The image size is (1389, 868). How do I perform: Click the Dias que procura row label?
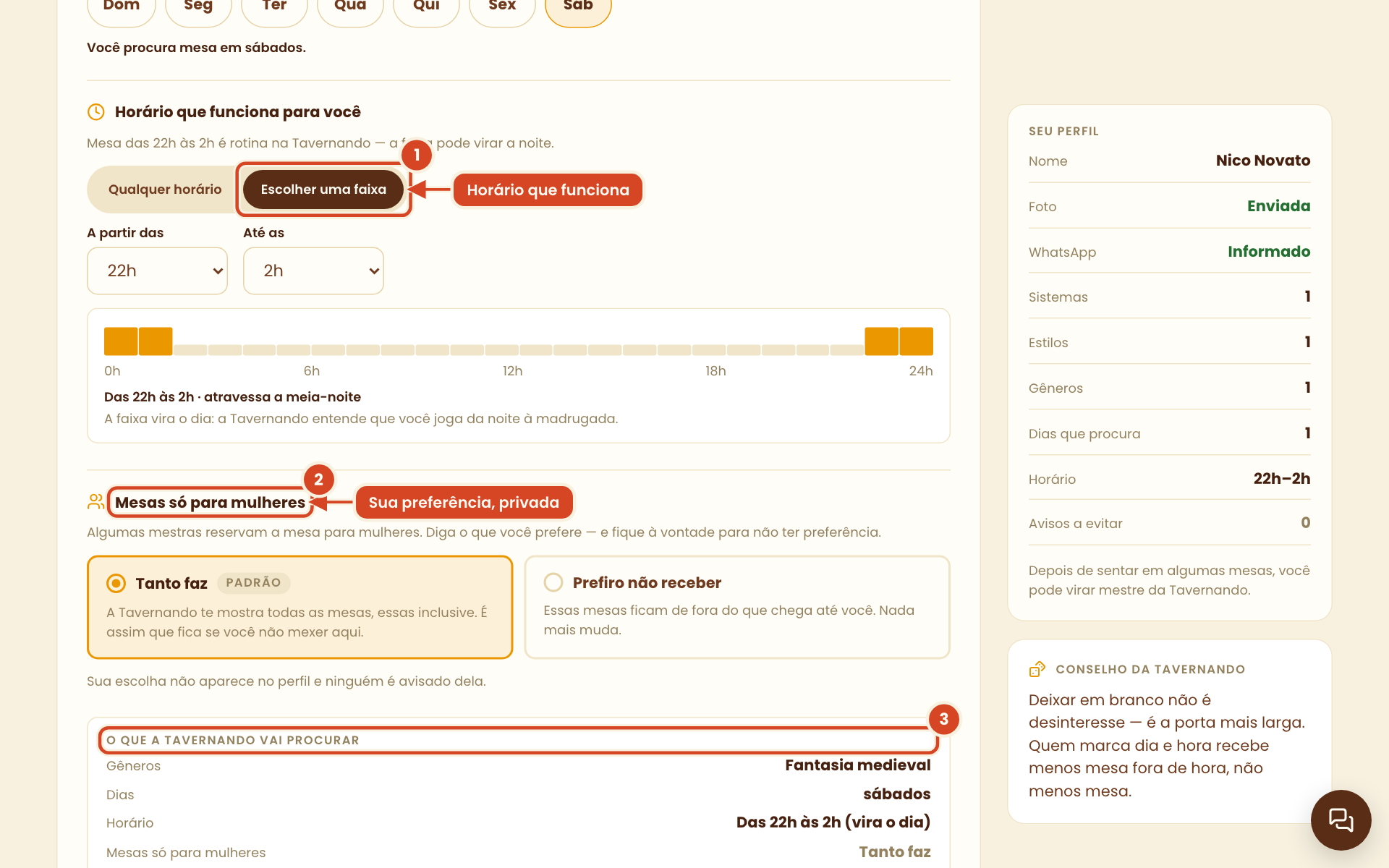1084,434
